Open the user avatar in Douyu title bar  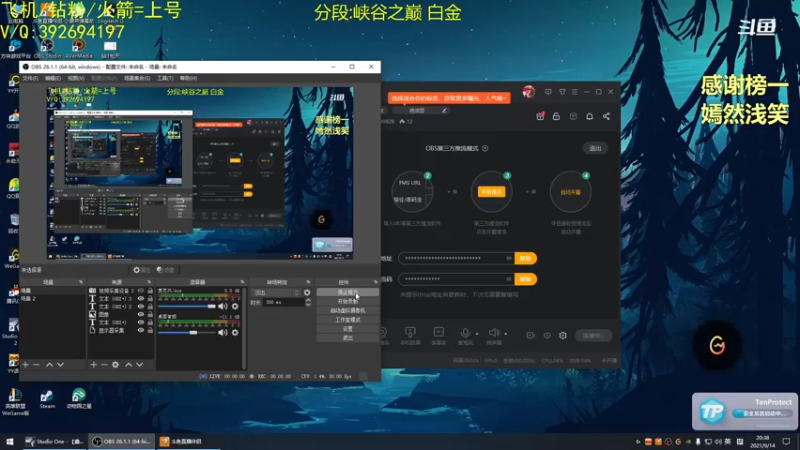(x=529, y=92)
